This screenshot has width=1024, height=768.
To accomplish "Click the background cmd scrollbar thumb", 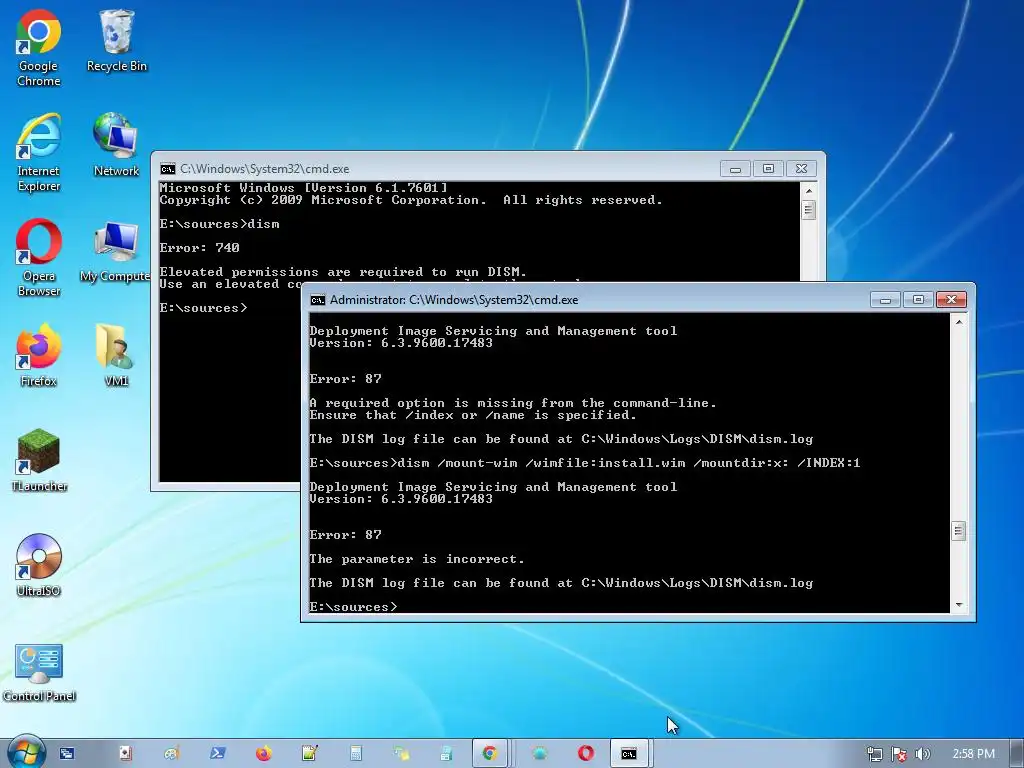I will (808, 210).
